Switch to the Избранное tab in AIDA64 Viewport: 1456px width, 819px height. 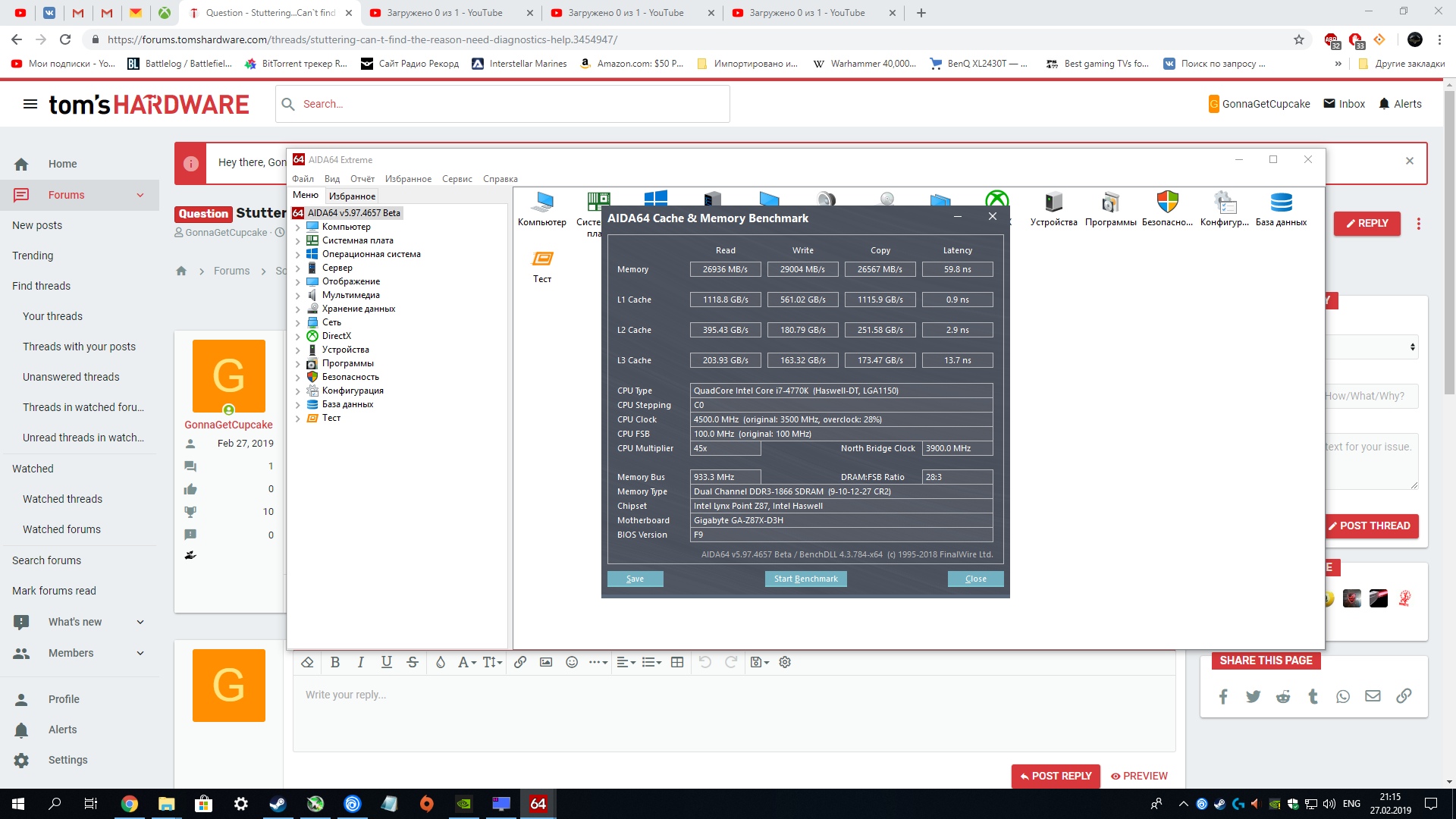[352, 196]
